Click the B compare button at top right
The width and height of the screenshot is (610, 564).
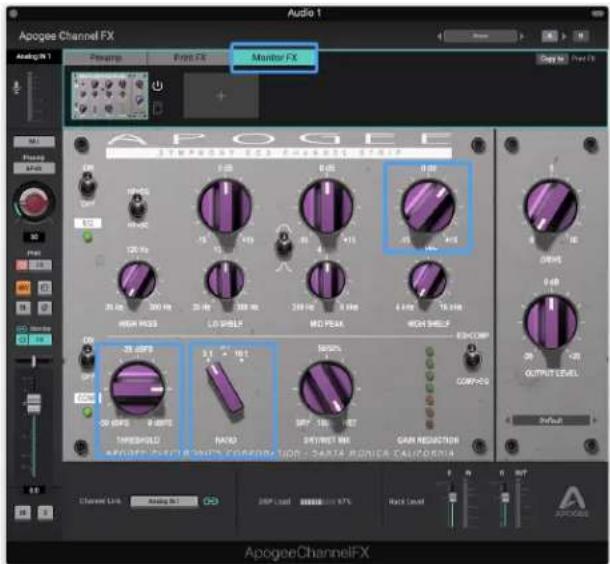581,36
